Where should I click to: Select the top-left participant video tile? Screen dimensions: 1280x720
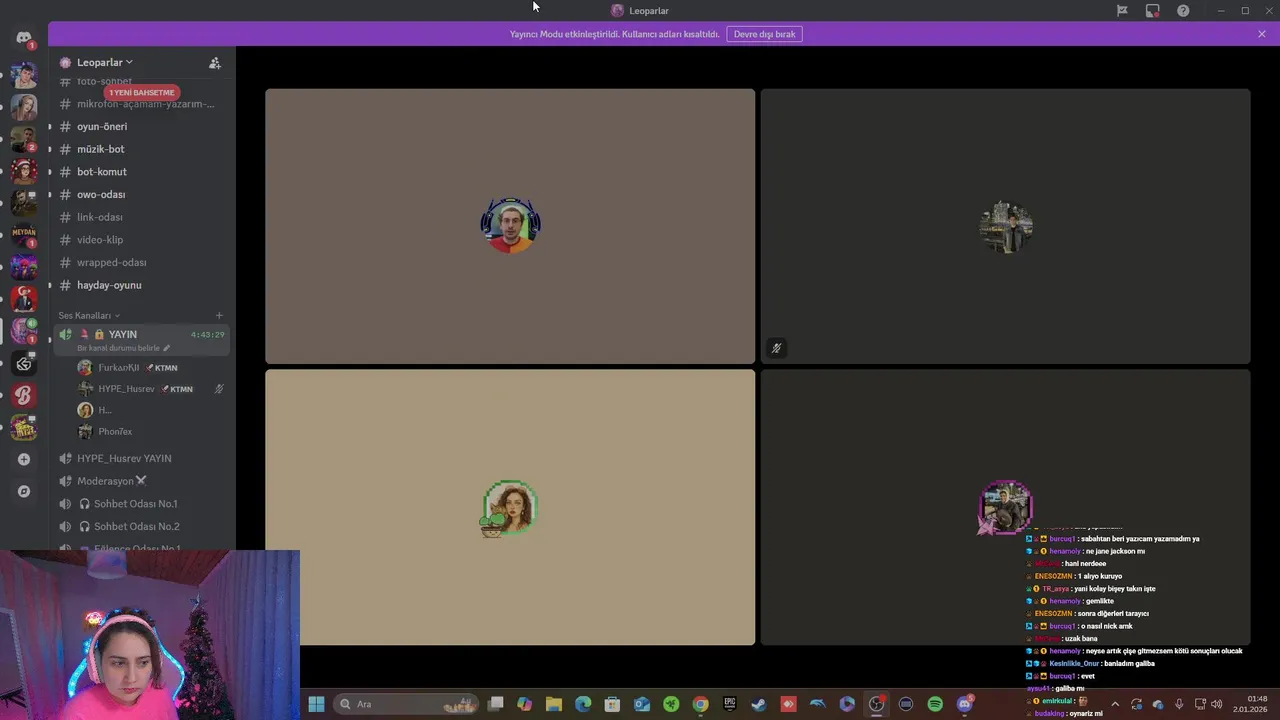click(x=510, y=226)
